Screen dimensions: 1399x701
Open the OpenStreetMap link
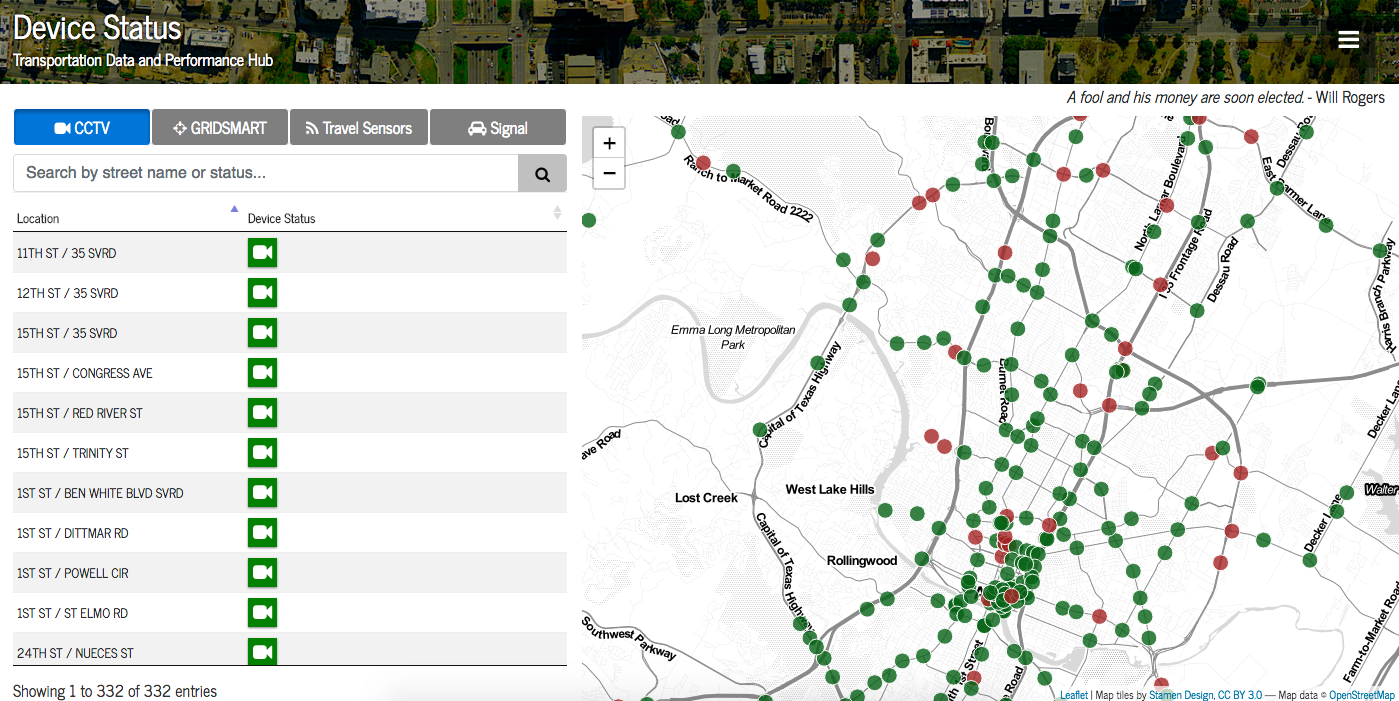coord(1361,695)
